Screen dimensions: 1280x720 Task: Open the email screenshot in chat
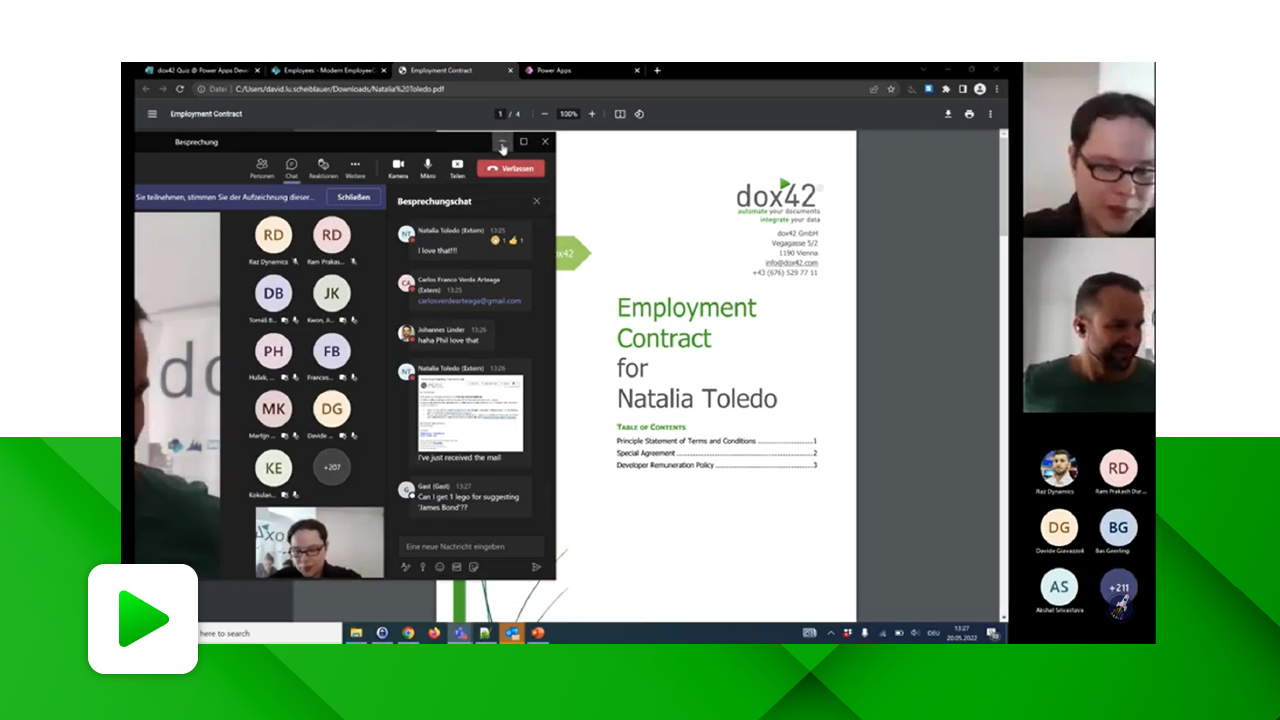click(x=470, y=413)
